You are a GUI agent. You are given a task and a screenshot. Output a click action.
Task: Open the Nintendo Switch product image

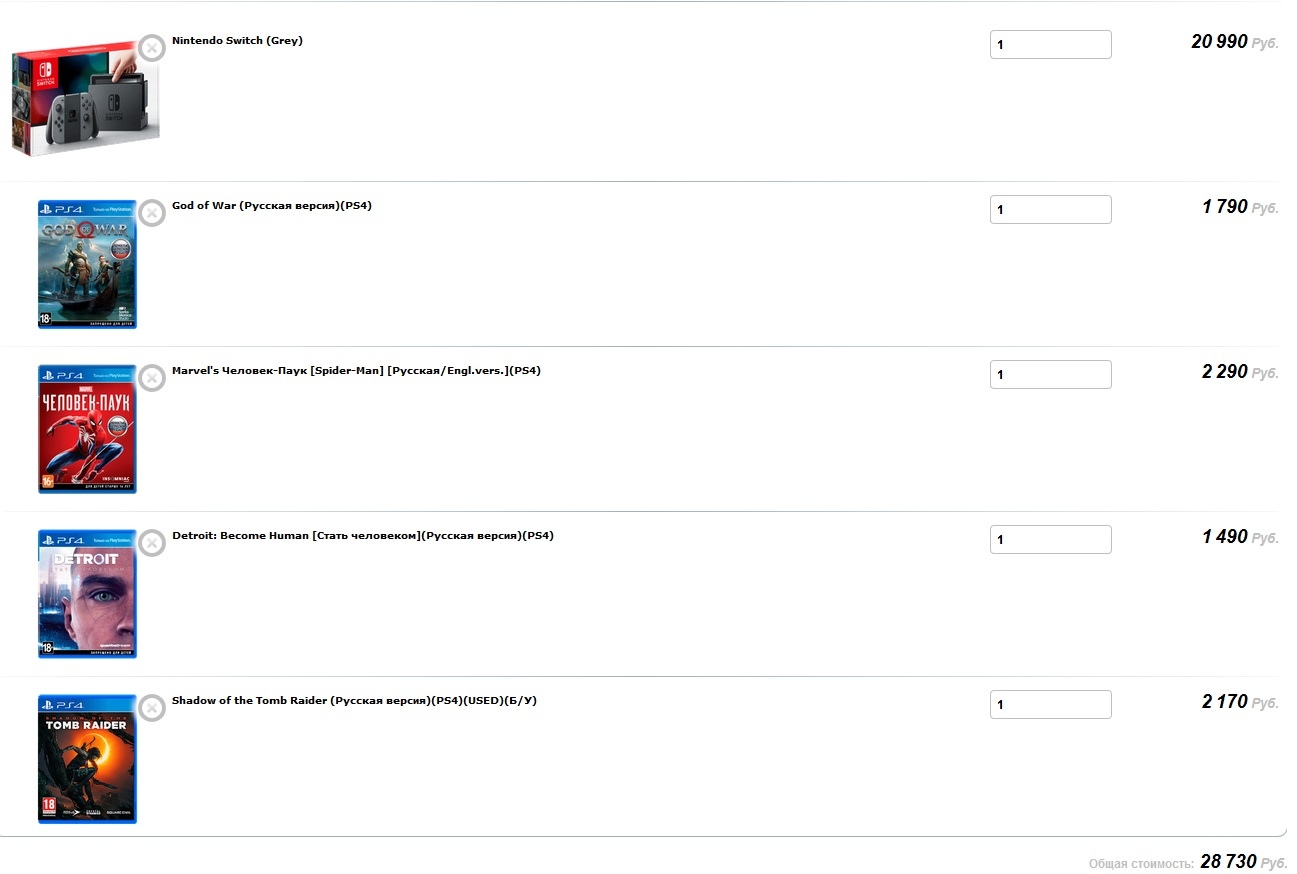(x=86, y=99)
